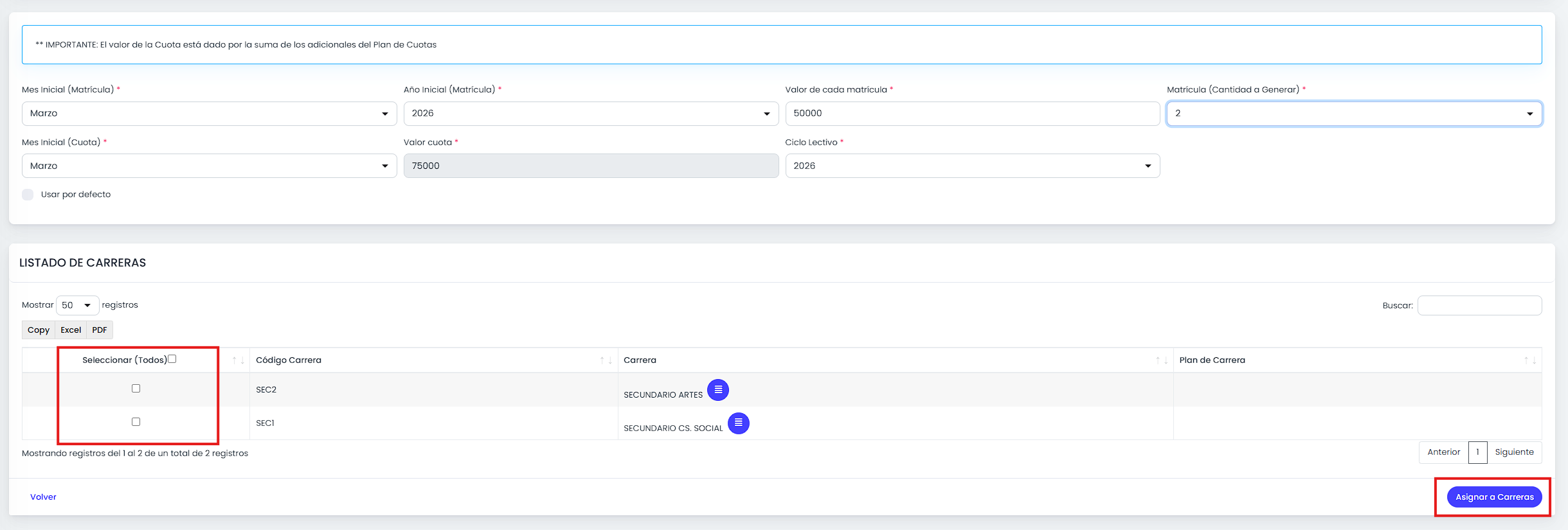The image size is (1568, 530).
Task: Open details icon beside SECUNDARIO ARTES
Action: [718, 390]
